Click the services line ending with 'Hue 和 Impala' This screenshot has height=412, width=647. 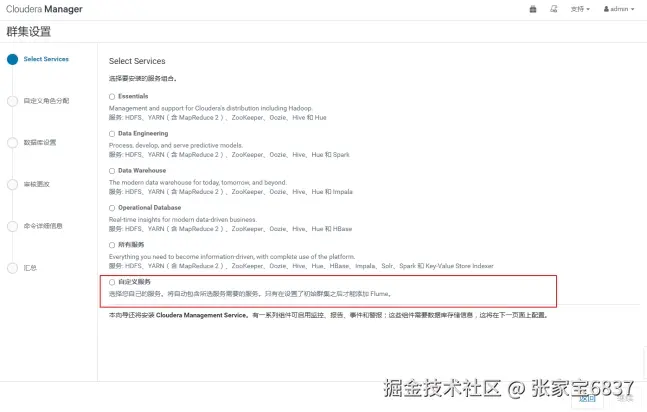pyautogui.click(x=231, y=192)
